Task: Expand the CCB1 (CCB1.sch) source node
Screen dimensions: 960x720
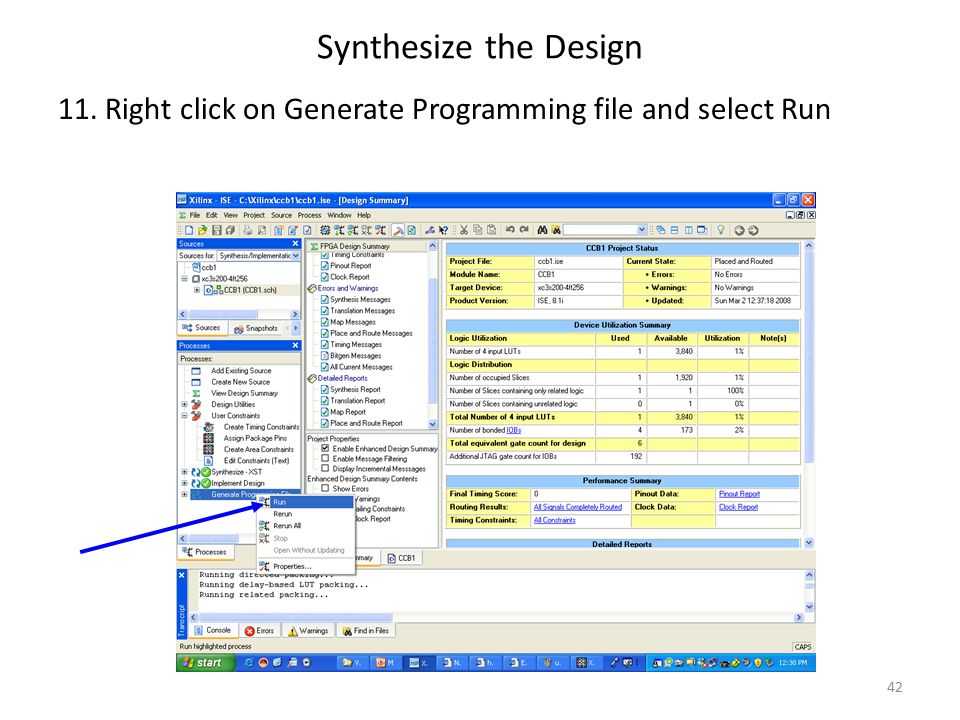Action: coord(197,290)
